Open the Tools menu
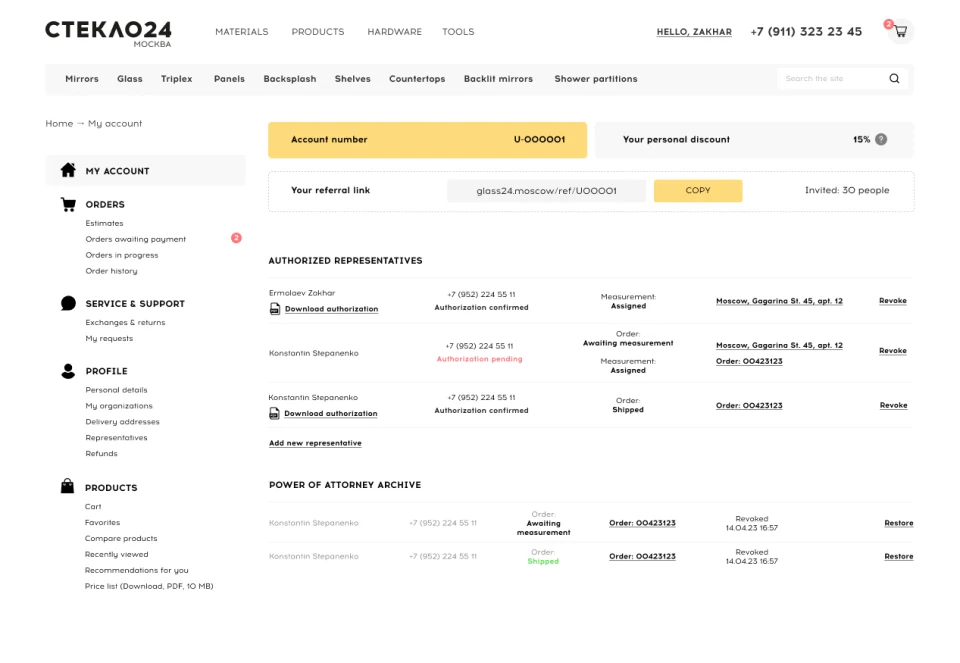960x663 pixels. 458,32
